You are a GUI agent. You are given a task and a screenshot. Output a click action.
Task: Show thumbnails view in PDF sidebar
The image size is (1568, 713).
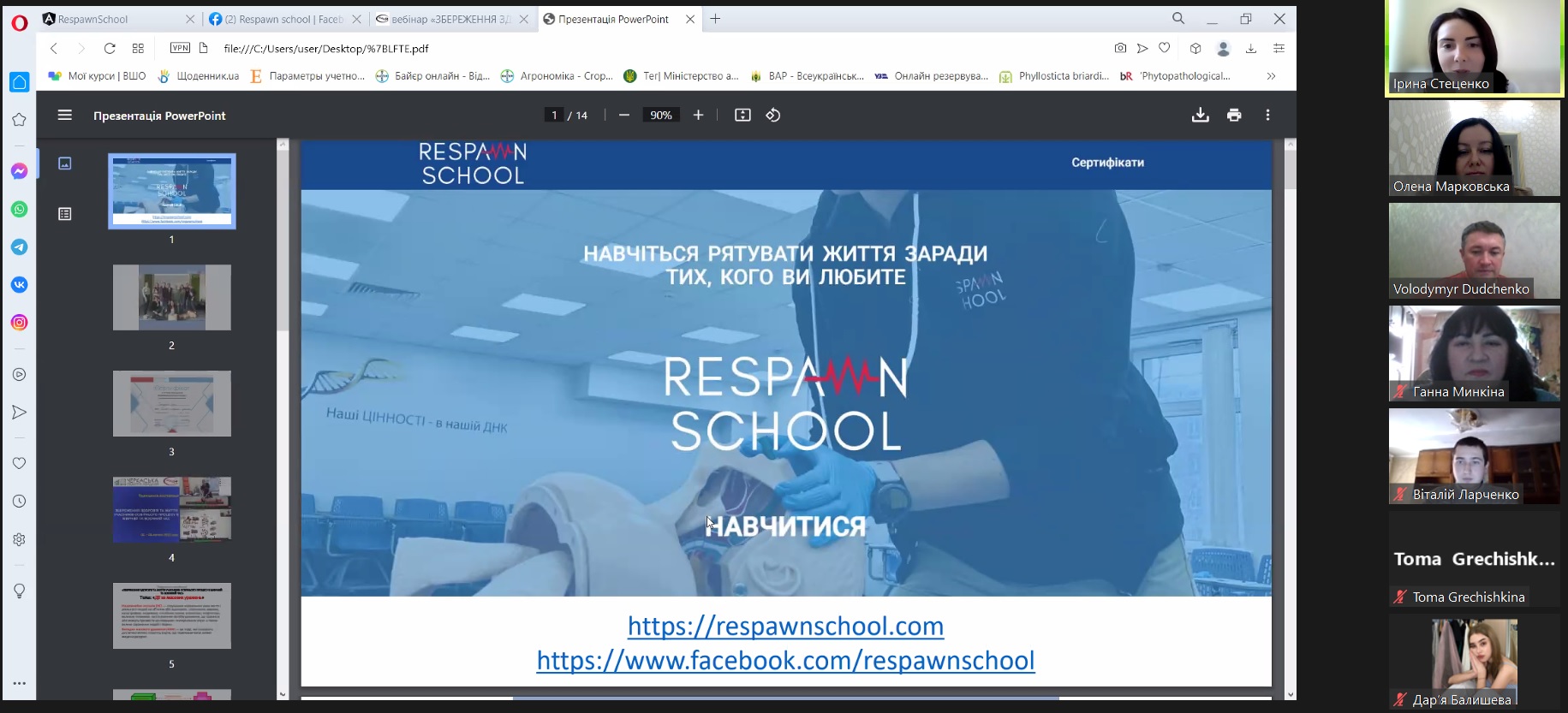coord(65,163)
